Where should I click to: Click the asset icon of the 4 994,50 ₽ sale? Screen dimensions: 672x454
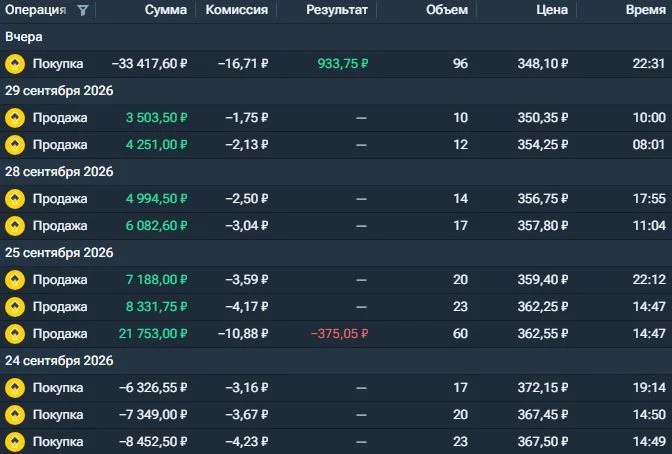[15, 199]
